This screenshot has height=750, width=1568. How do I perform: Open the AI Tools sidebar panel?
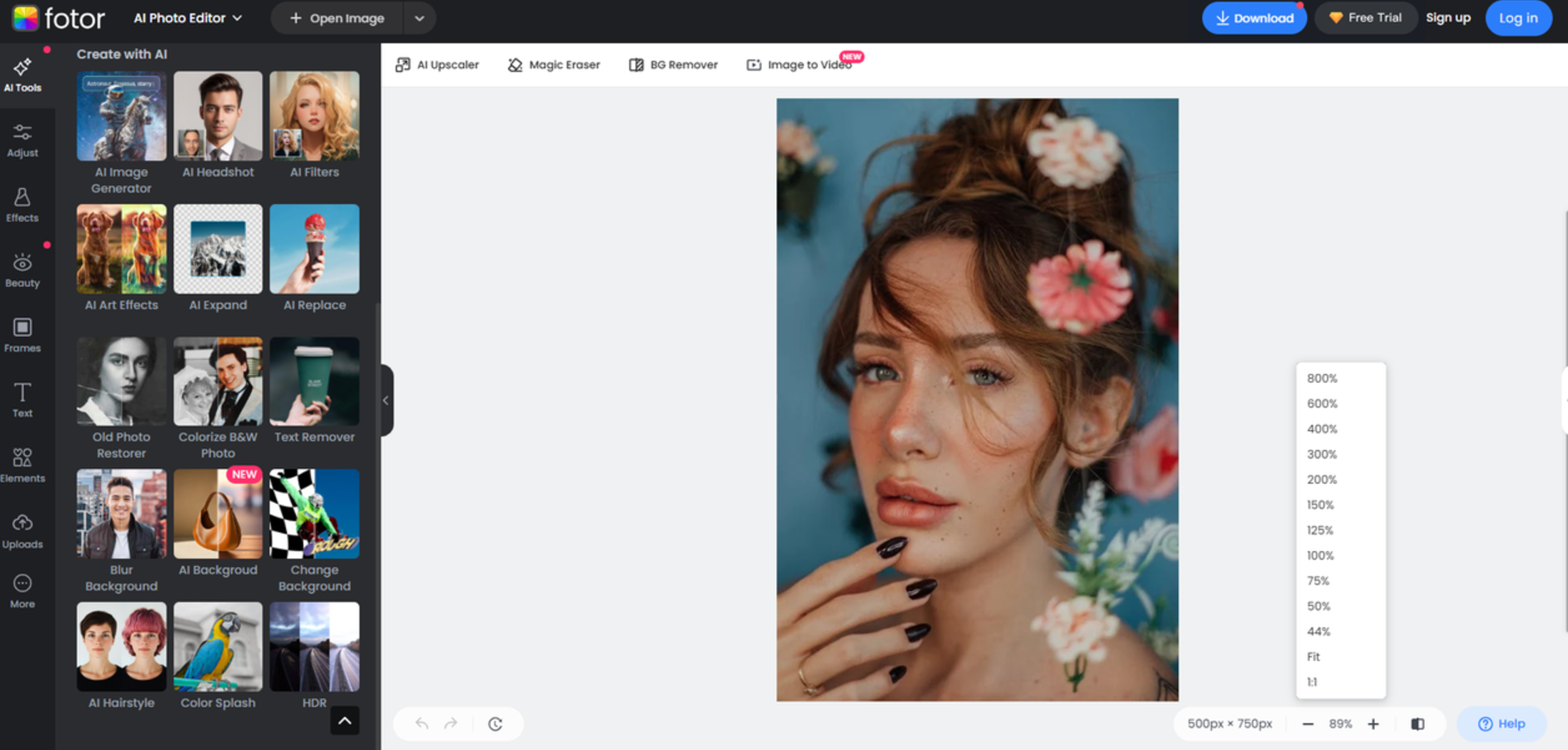tap(23, 76)
